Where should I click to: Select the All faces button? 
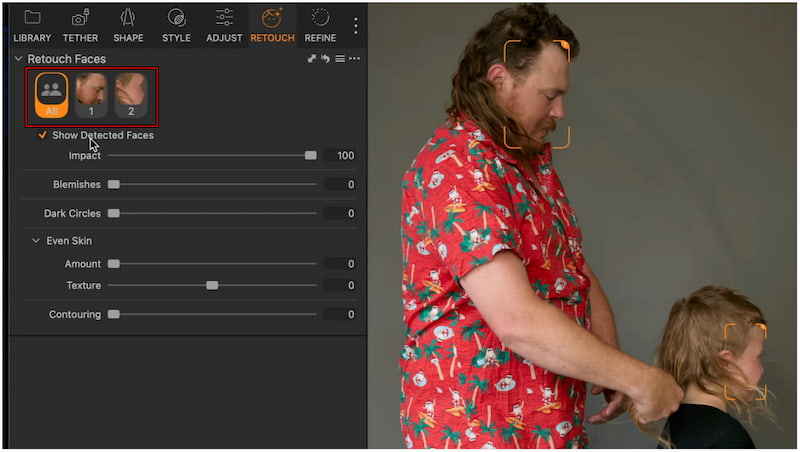pyautogui.click(x=51, y=96)
